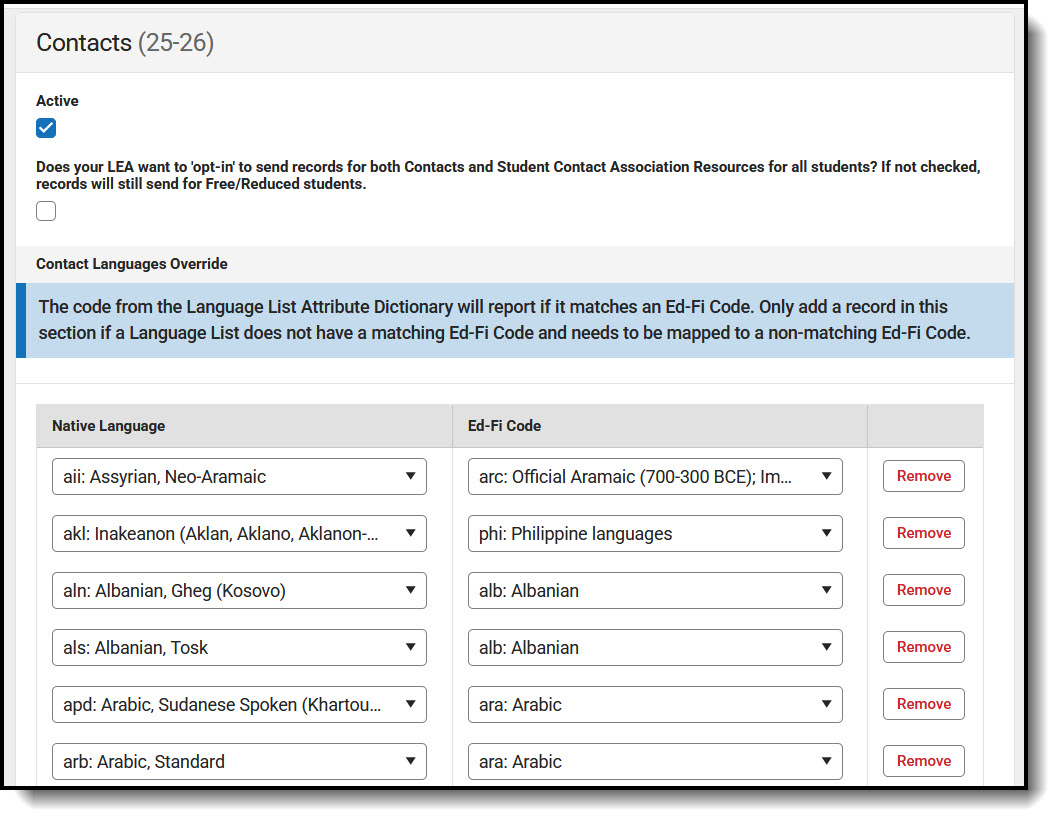Open the Ed-Fi Code dropdown for Albanian, Gheg row
The width and height of the screenshot is (1062, 824).
coord(655,590)
